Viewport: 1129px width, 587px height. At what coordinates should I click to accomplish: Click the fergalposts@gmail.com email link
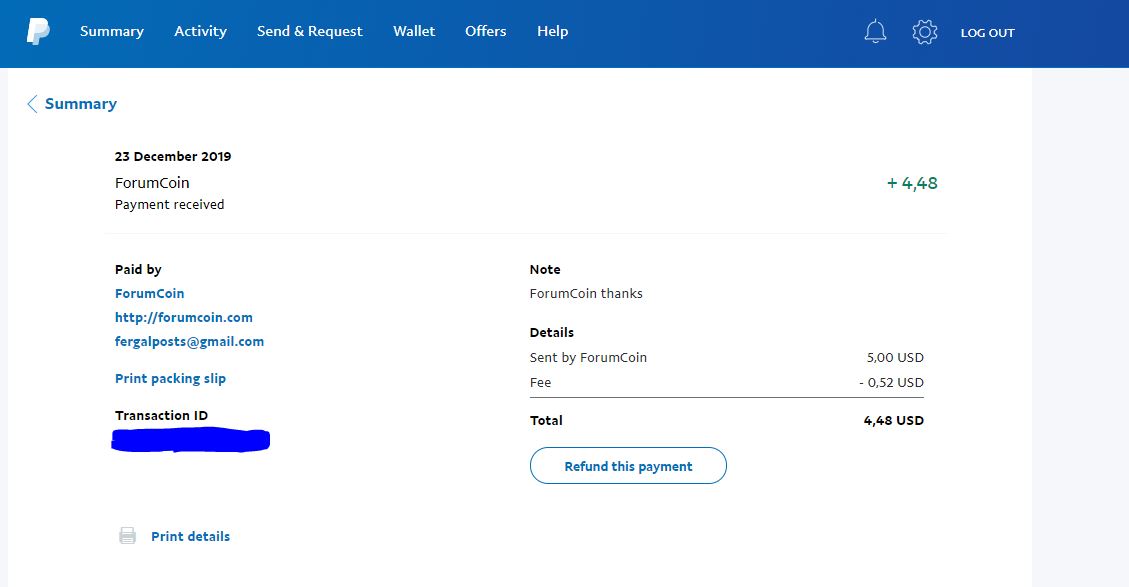coord(189,341)
